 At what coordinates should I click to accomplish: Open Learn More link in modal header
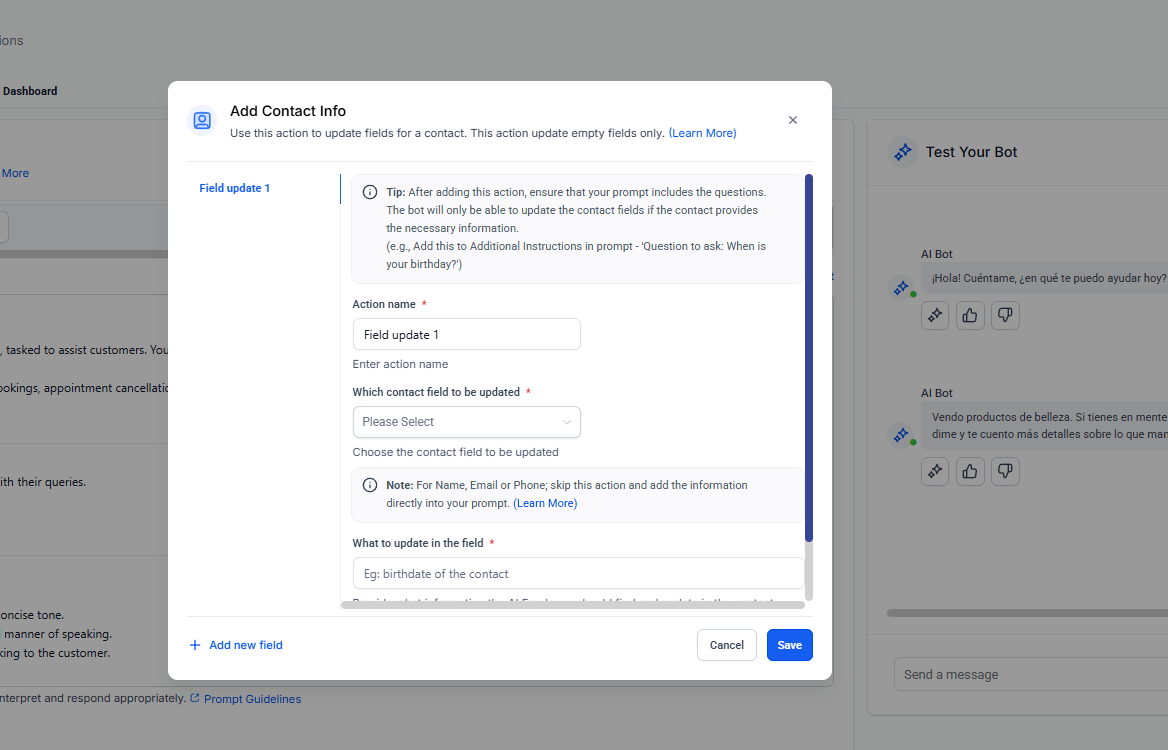[702, 133]
